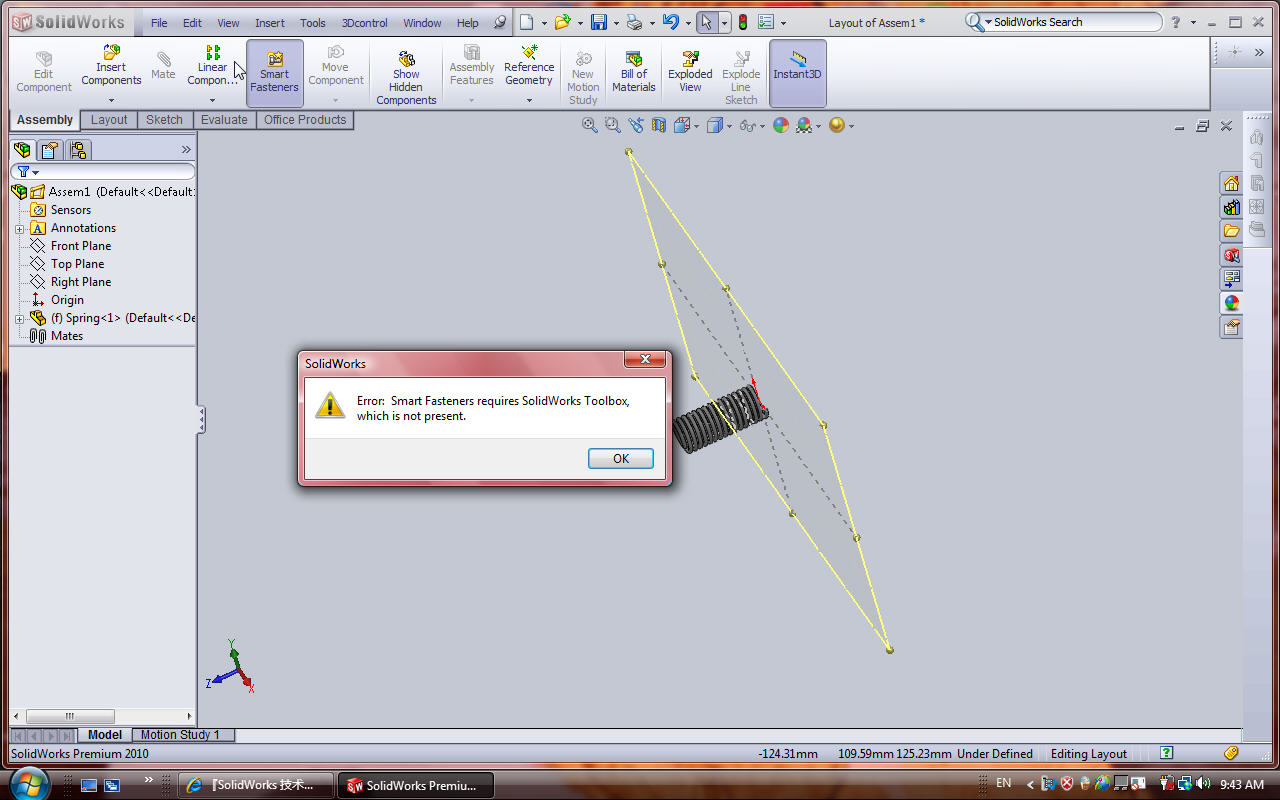Select the Mates item in tree
This screenshot has width=1280, height=800.
point(67,336)
